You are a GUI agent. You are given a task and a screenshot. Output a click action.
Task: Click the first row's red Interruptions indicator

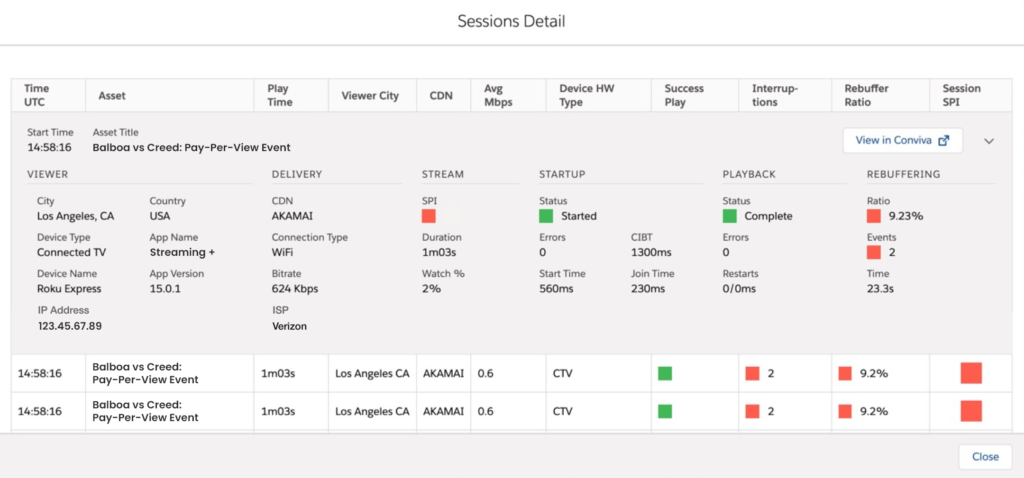coord(752,374)
